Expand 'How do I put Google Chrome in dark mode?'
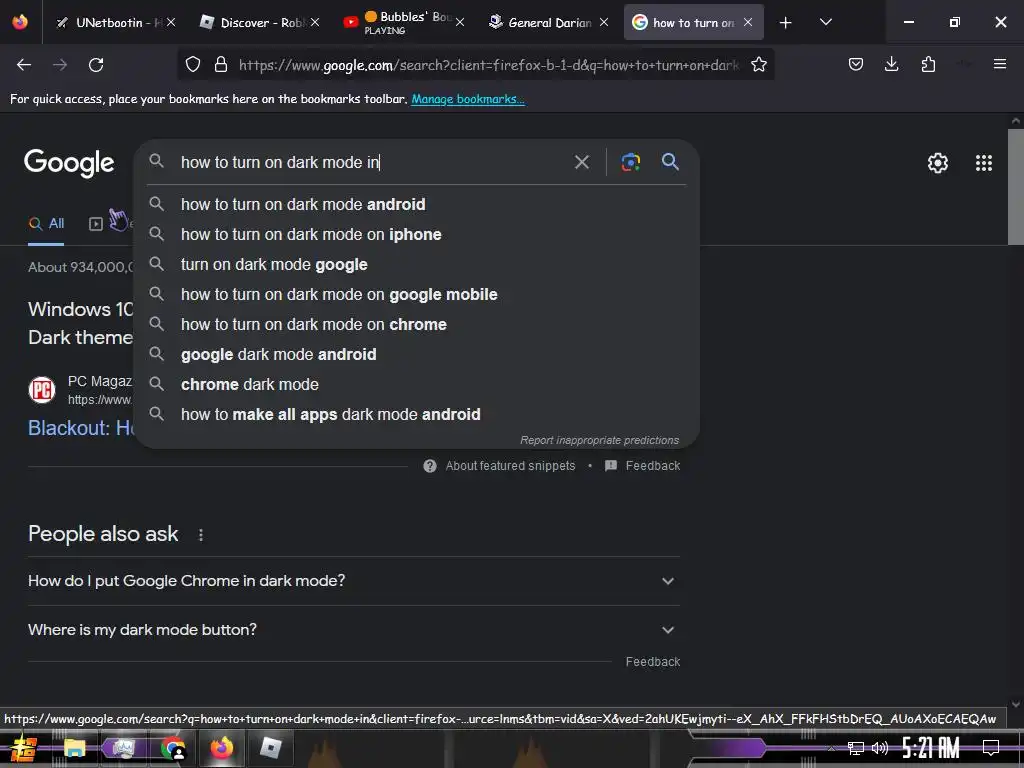 [354, 581]
